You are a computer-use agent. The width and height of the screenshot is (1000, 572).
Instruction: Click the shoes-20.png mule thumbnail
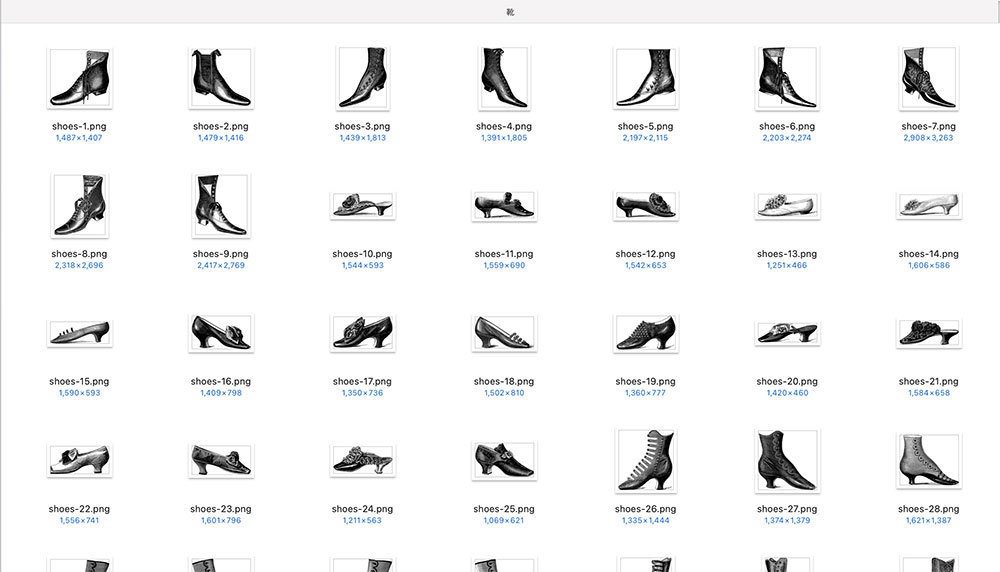click(787, 334)
